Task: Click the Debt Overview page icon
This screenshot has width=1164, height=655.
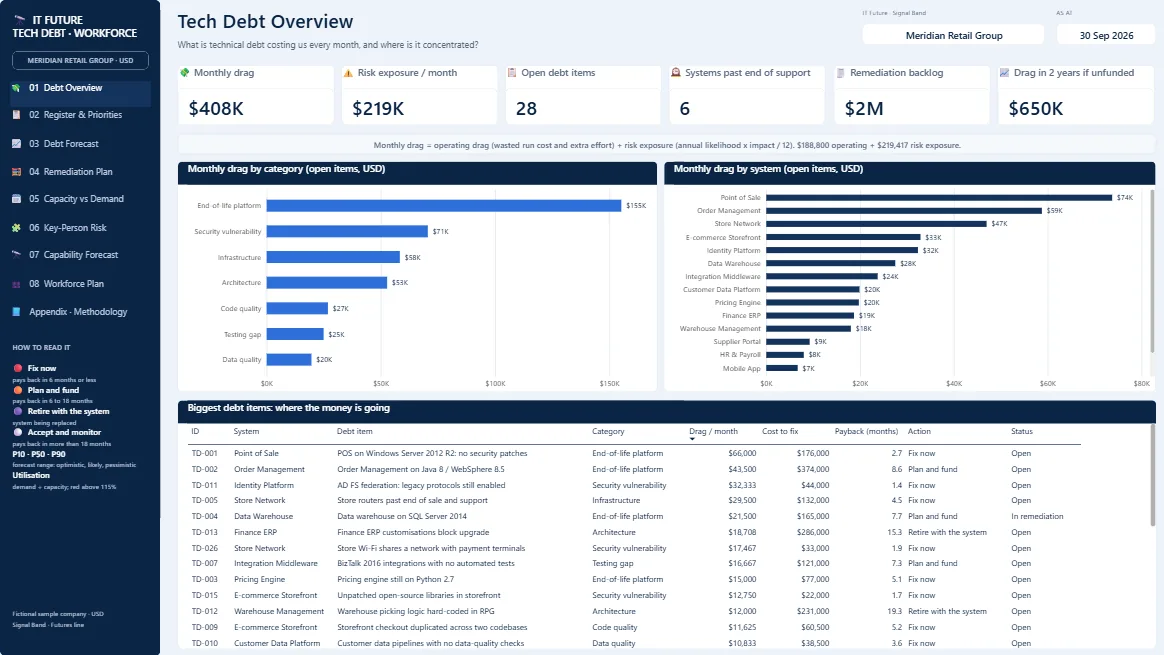Action: click(16, 88)
